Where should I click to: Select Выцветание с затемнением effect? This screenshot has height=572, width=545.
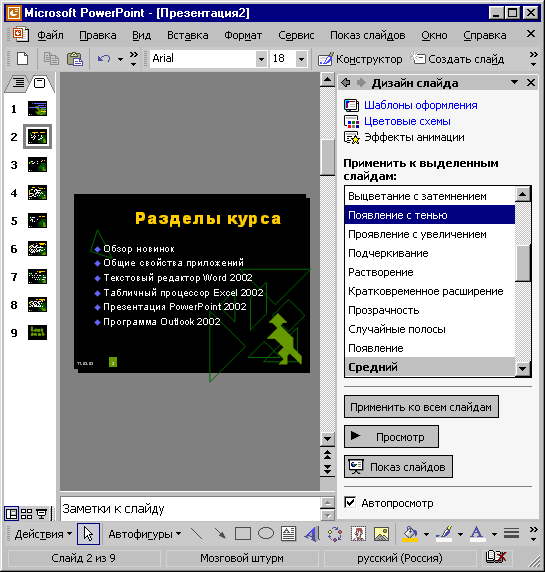point(430,196)
